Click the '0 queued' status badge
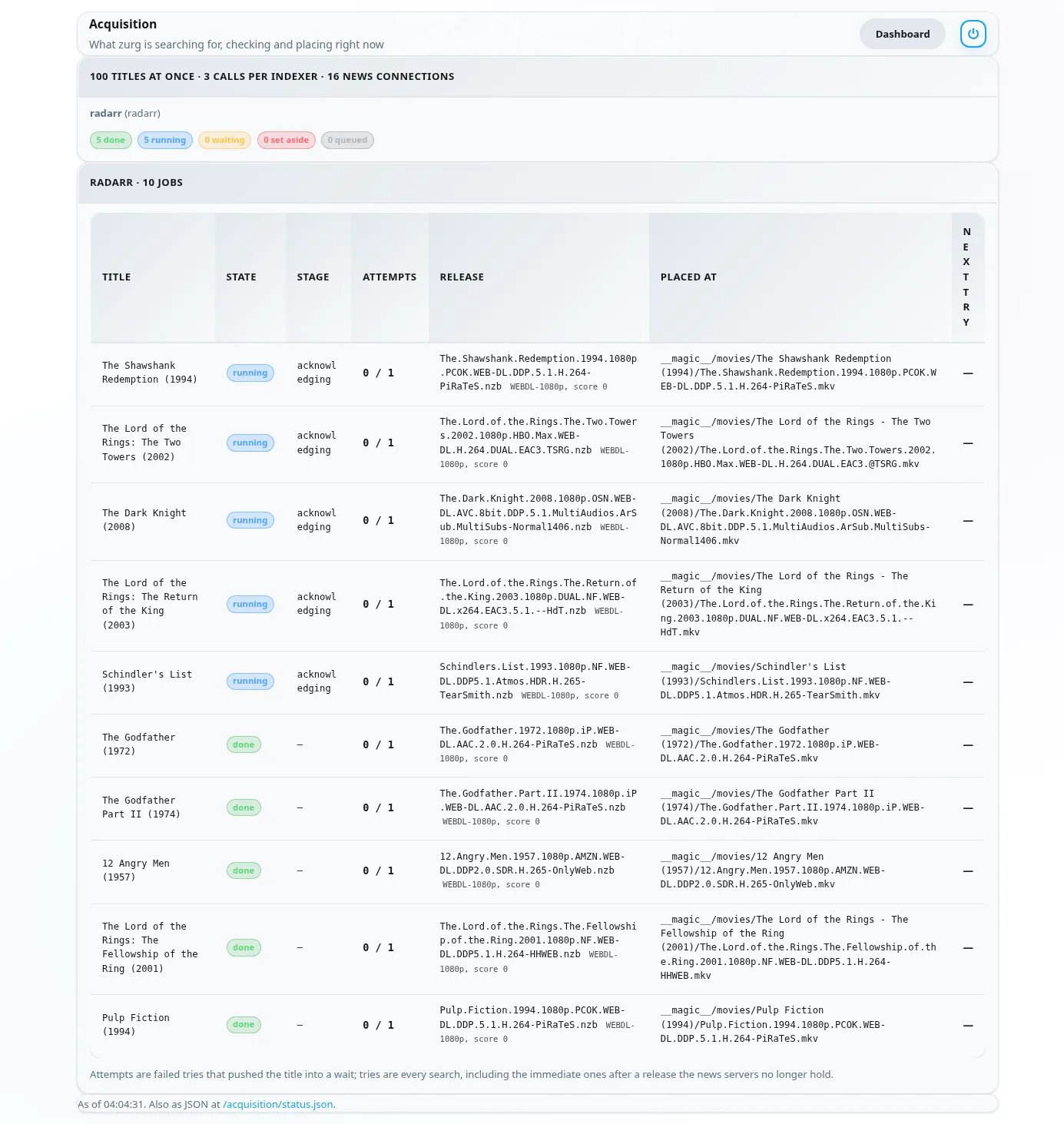The width and height of the screenshot is (1064, 1124). pyautogui.click(x=347, y=140)
